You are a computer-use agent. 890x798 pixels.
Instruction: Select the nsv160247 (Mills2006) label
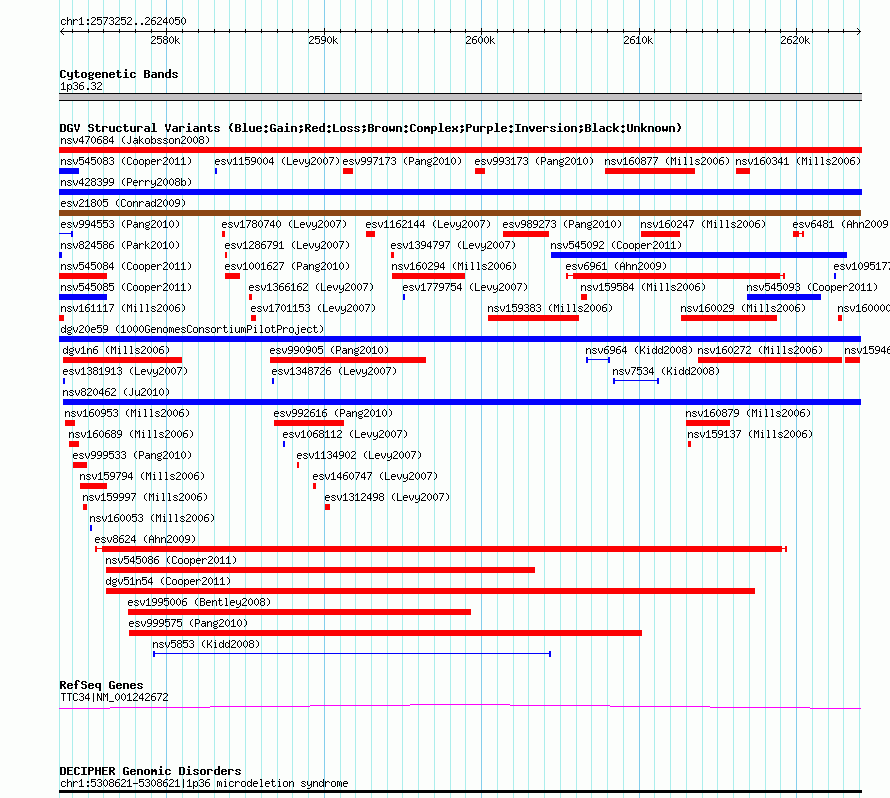(703, 224)
